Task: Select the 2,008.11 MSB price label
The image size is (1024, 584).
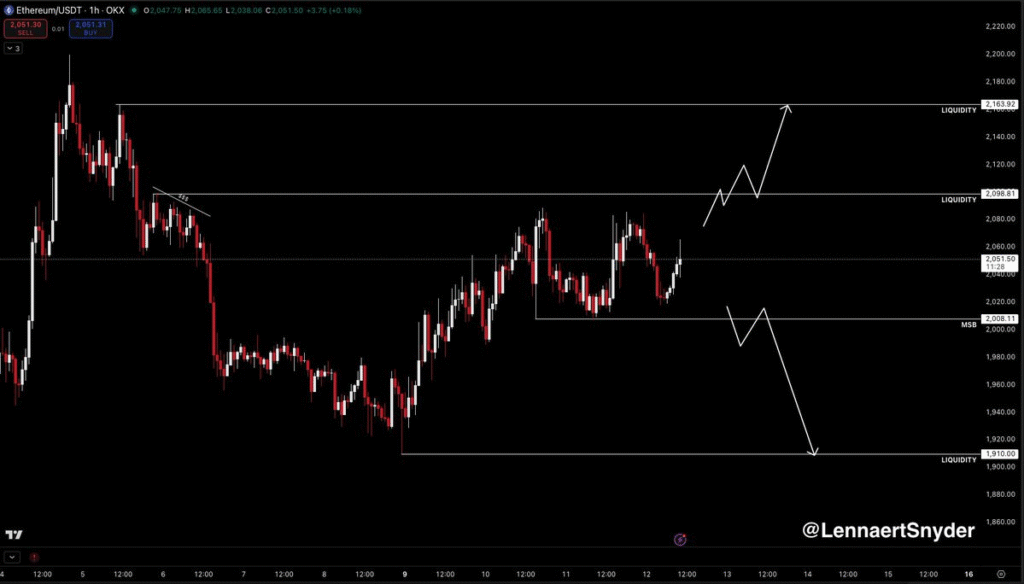Action: [x=999, y=318]
